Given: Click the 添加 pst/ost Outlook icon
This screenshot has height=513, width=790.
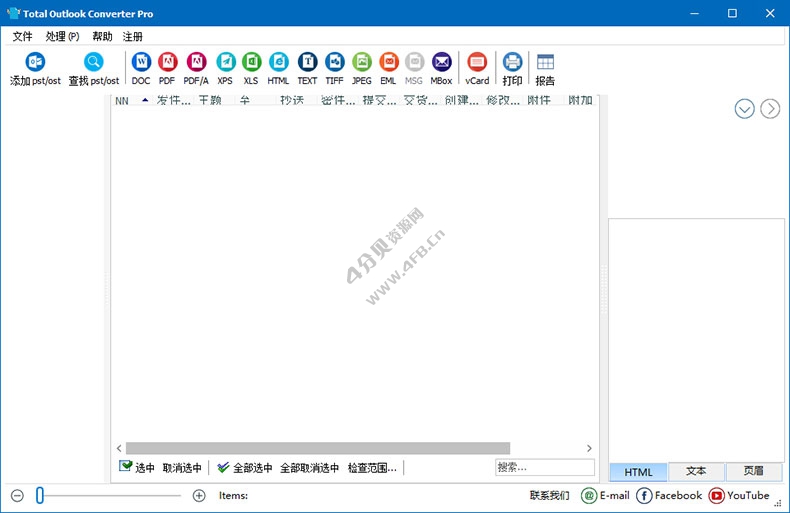Looking at the screenshot, I should click(35, 62).
